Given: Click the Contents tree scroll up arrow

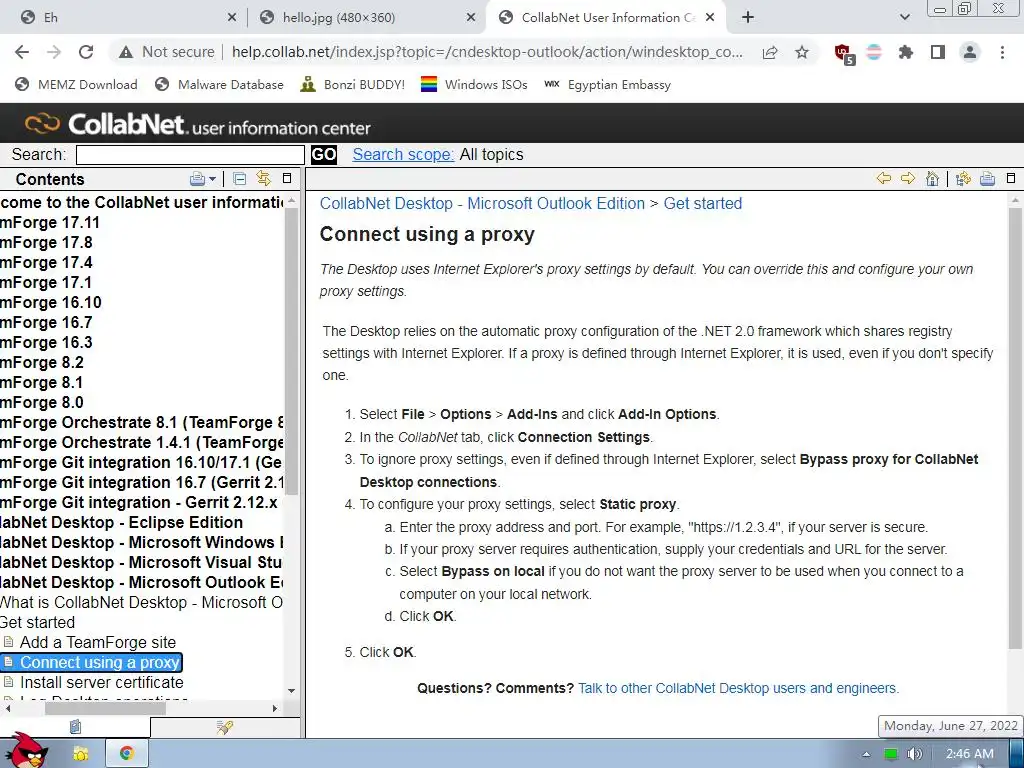Looking at the screenshot, I should point(292,201).
